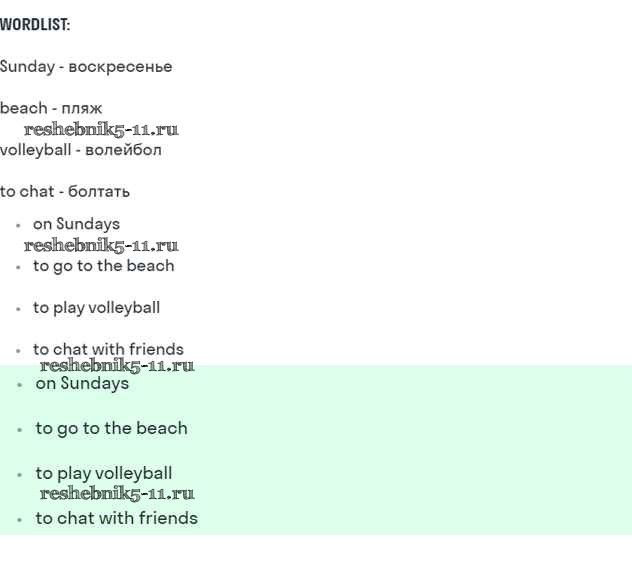This screenshot has width=632, height=568.
Task: Click reshebnik5-11.ru watermark under white 'on Sundays'
Action: [x=101, y=245]
